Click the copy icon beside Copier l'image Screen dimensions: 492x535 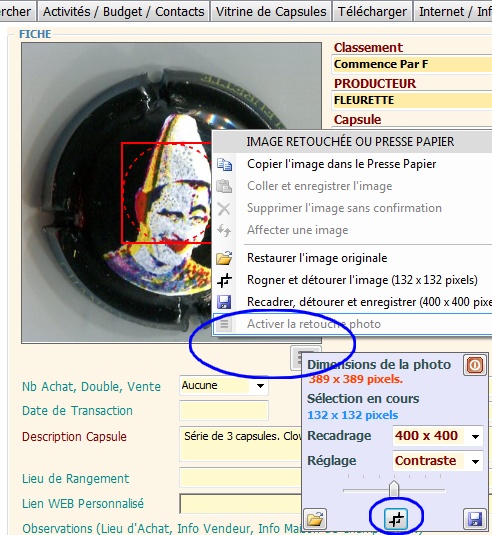(x=224, y=164)
